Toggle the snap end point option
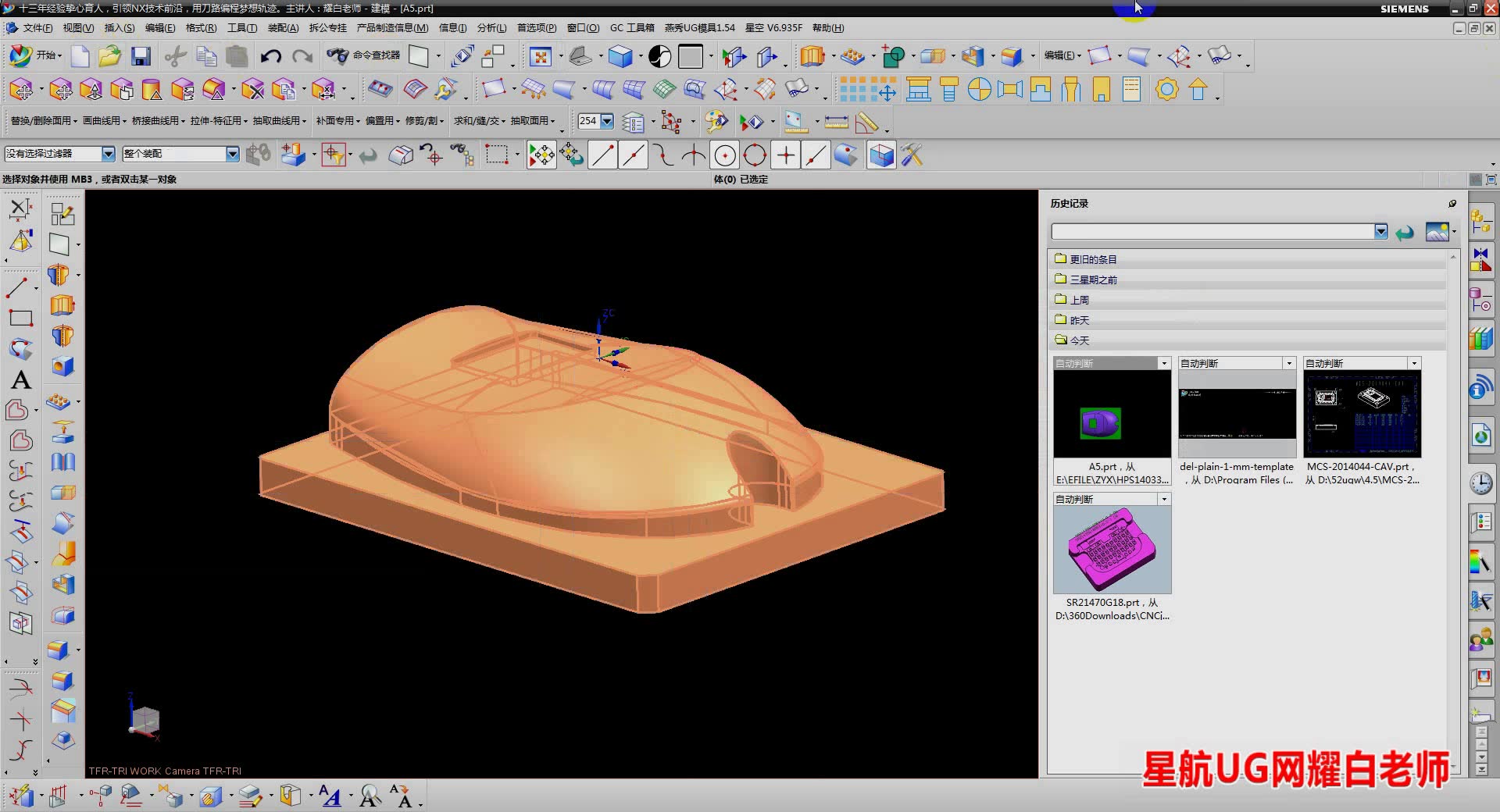Viewport: 1500px width, 812px height. tap(602, 155)
